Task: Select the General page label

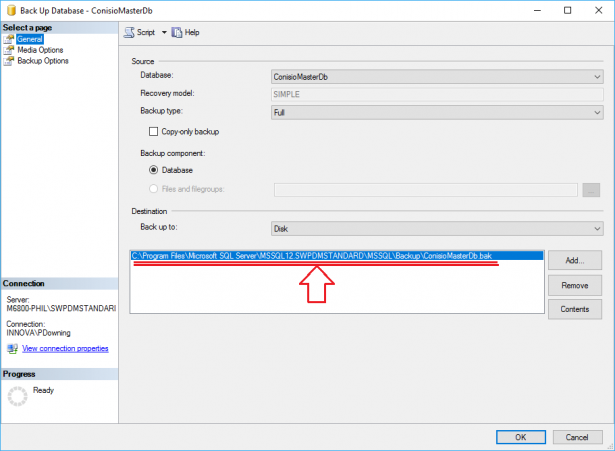Action: [x=30, y=39]
